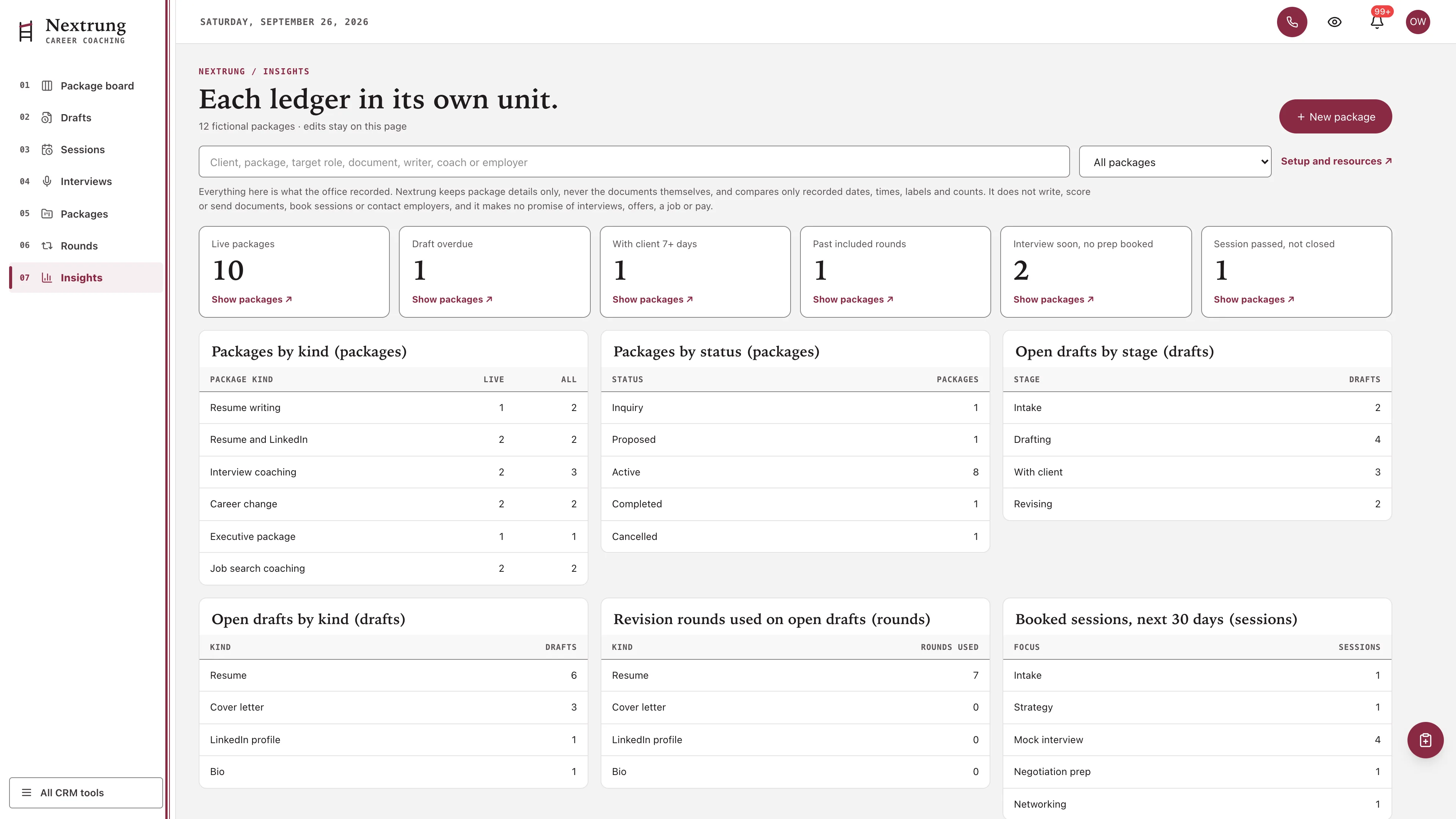Click the Rounds repeat icon in sidebar

(x=47, y=246)
